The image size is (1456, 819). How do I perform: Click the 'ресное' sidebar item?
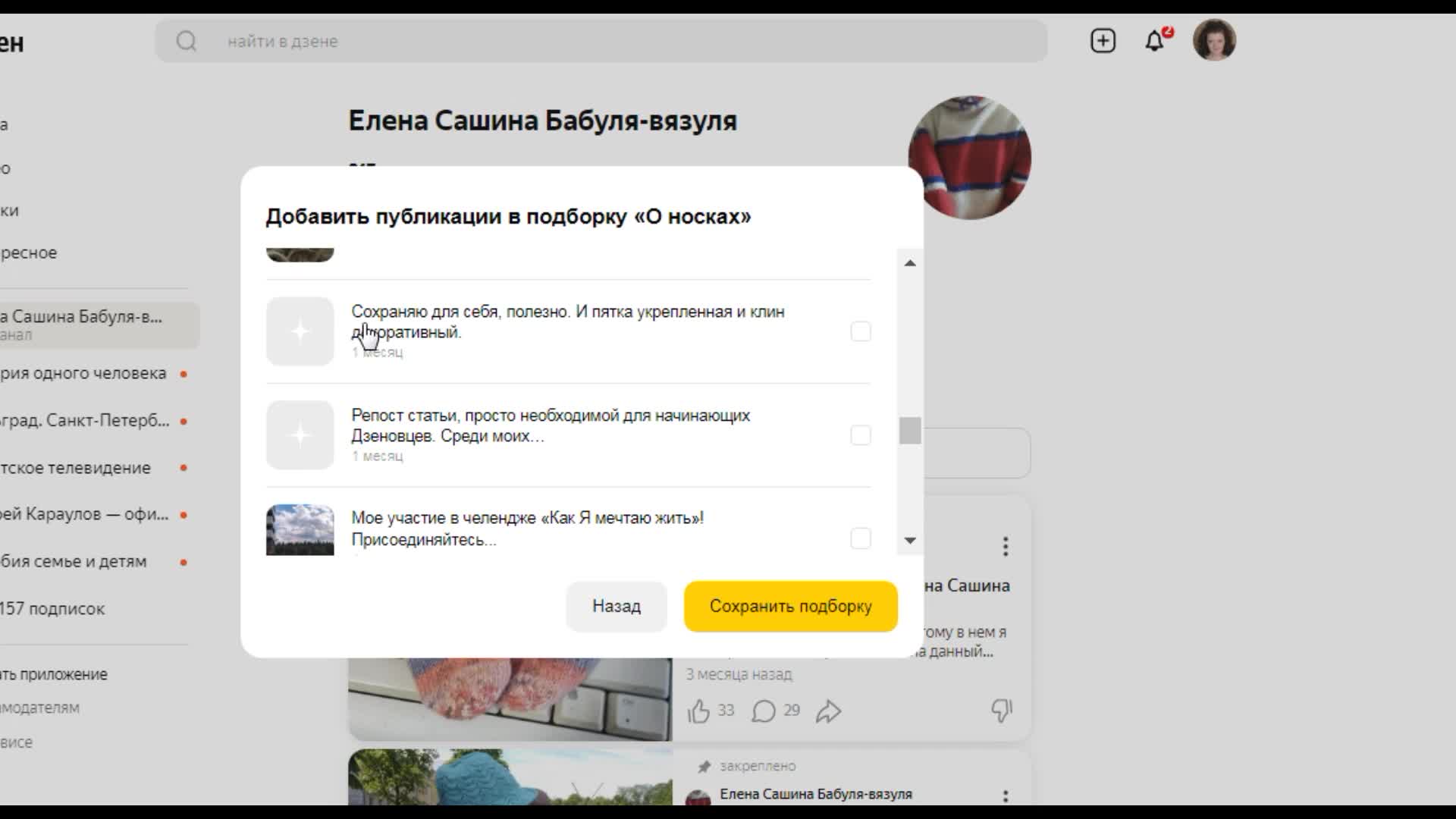[x=28, y=253]
